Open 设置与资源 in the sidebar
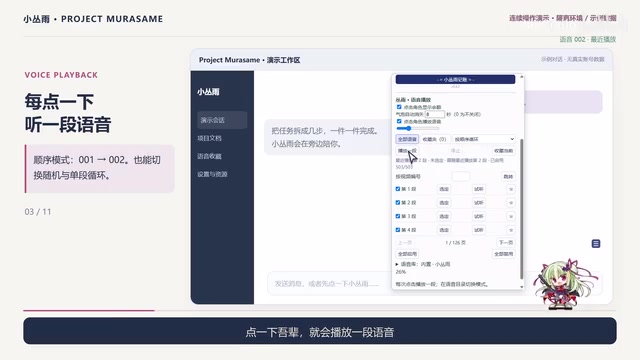640x360 pixels. (x=212, y=174)
